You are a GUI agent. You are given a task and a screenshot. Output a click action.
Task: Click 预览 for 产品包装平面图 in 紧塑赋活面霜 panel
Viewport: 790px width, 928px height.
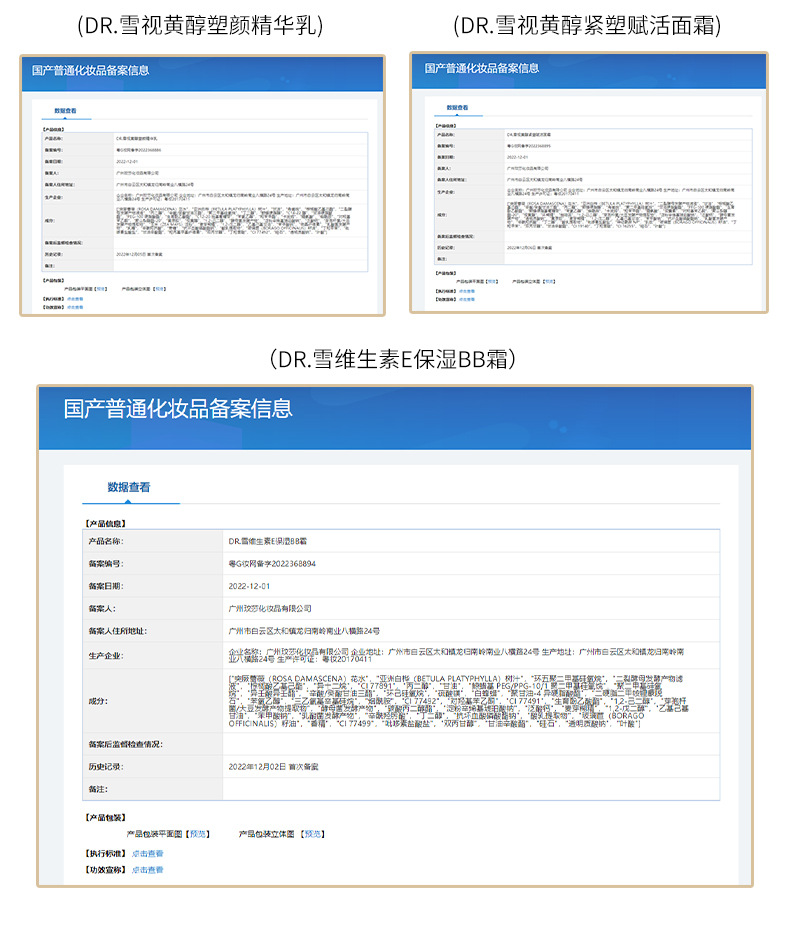pyautogui.click(x=492, y=282)
